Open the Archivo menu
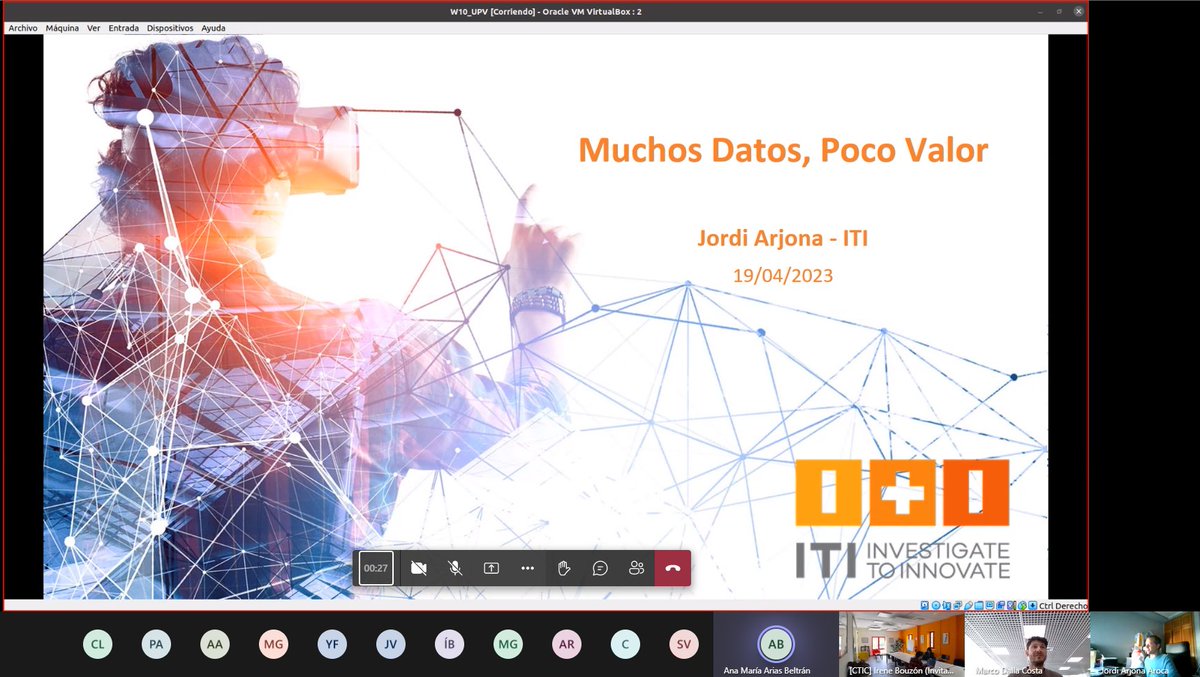 [x=23, y=28]
